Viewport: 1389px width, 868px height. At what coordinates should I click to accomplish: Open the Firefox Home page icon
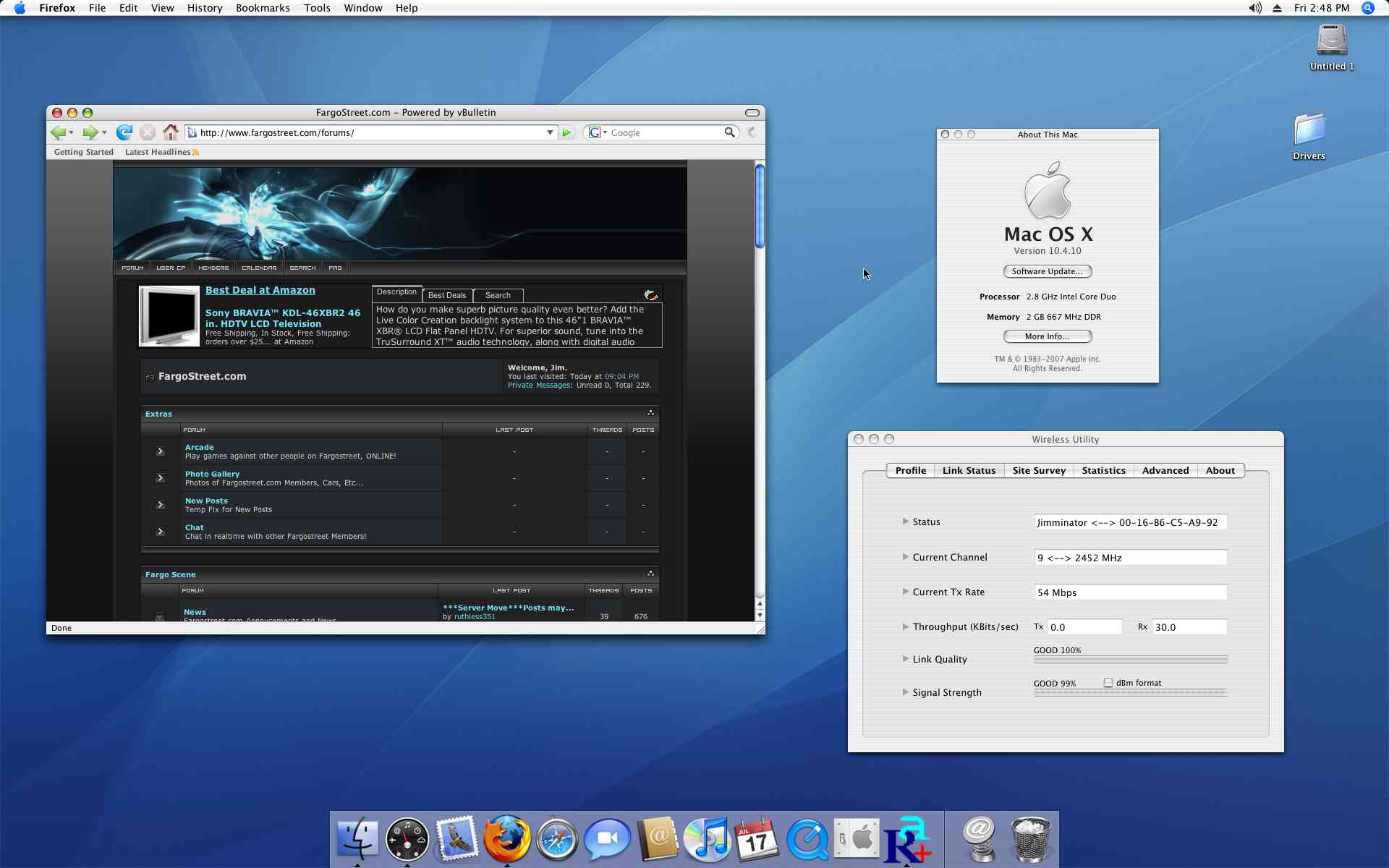point(171,132)
